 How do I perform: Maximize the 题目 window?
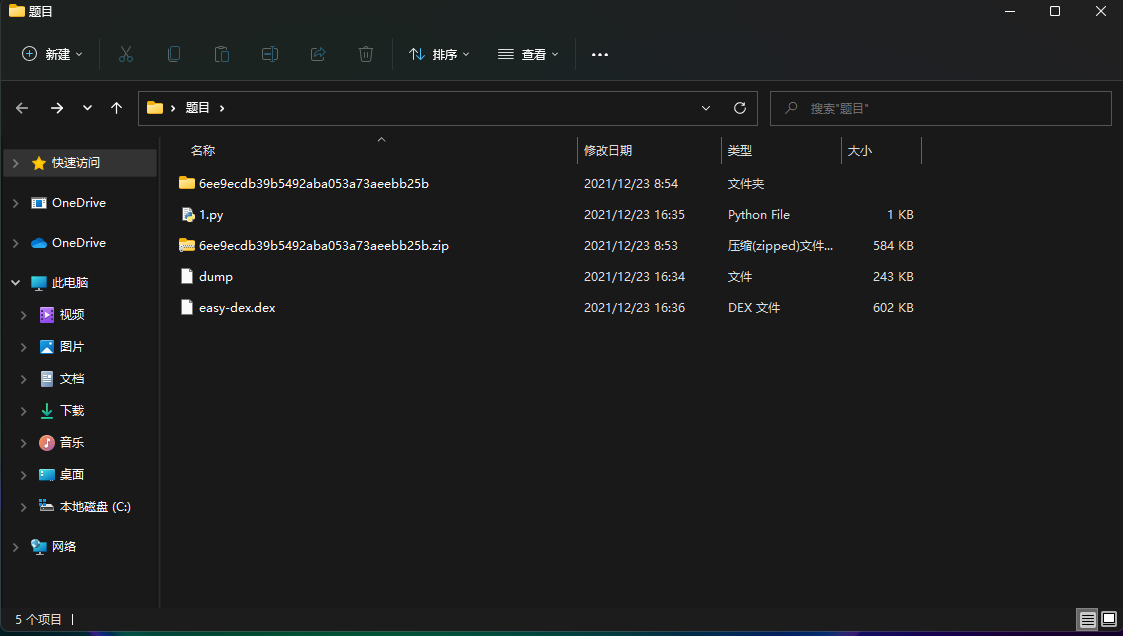(1055, 11)
